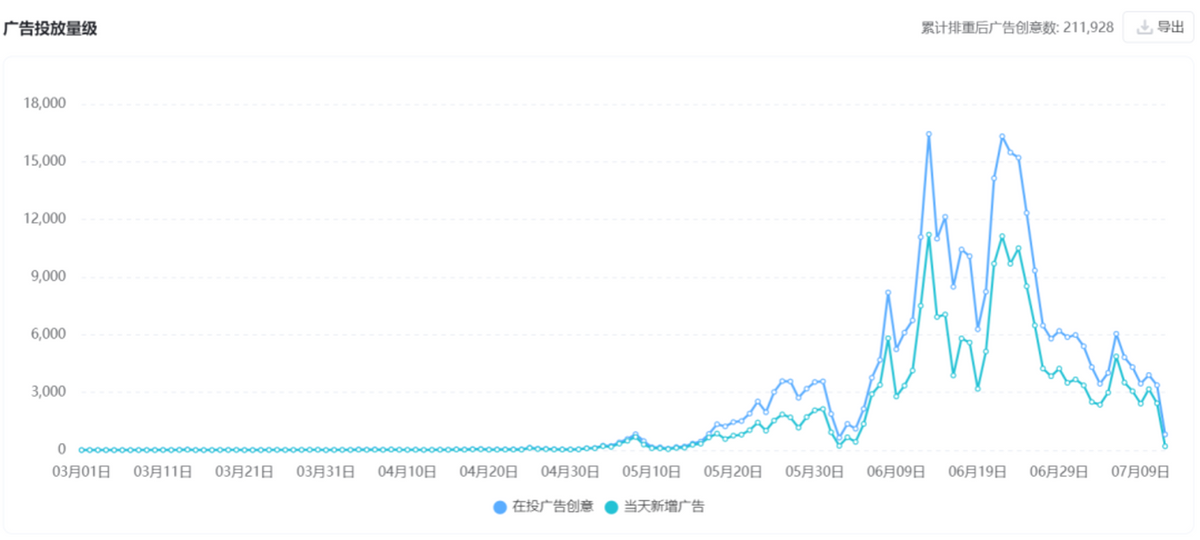Click the 05月30日 x-axis label
Image resolution: width=1200 pixels, height=540 pixels.
click(814, 471)
